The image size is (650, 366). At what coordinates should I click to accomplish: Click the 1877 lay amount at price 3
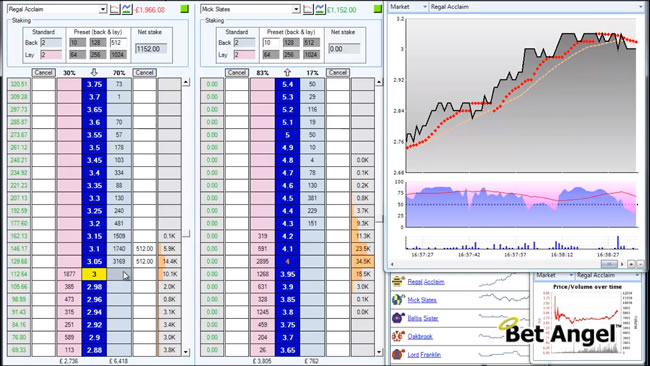click(x=69, y=274)
